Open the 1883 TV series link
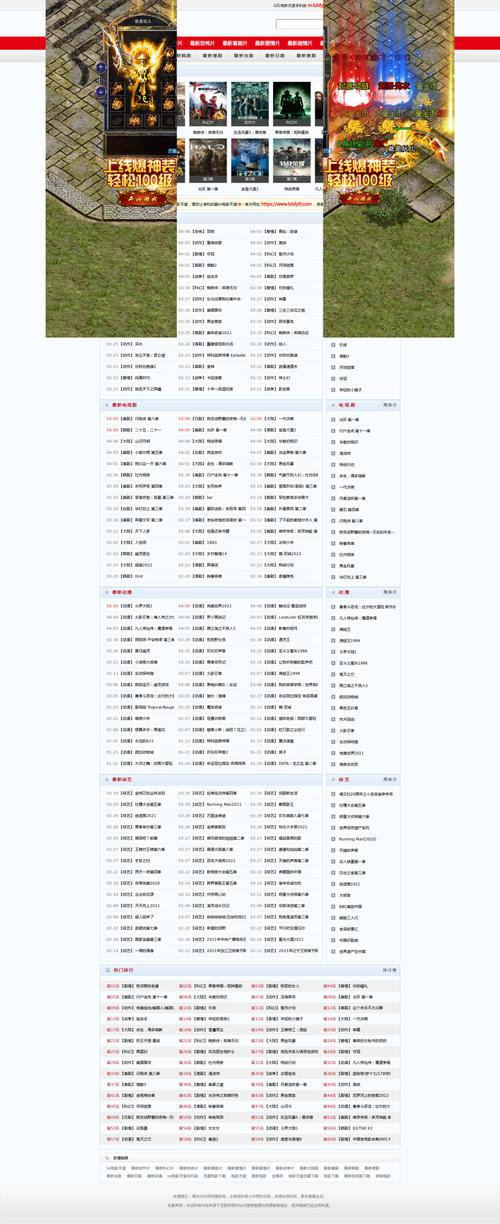Image resolution: width=500 pixels, height=1224 pixels. tap(211, 542)
